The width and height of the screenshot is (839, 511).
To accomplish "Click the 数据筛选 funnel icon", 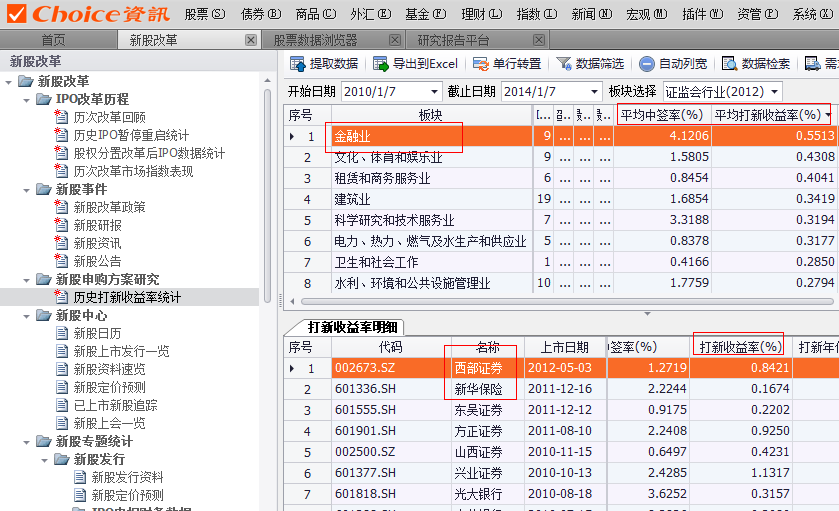I will tap(564, 64).
